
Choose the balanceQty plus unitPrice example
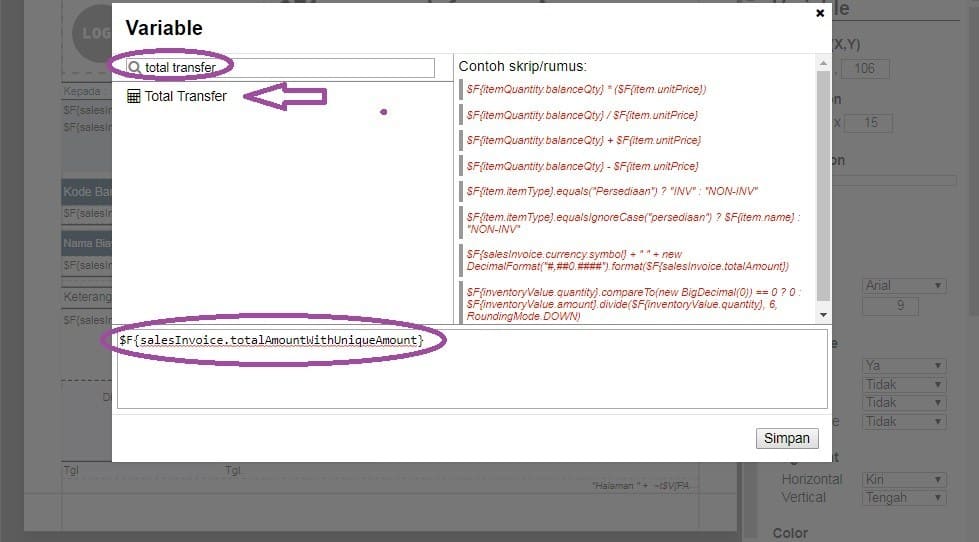[x=583, y=140]
